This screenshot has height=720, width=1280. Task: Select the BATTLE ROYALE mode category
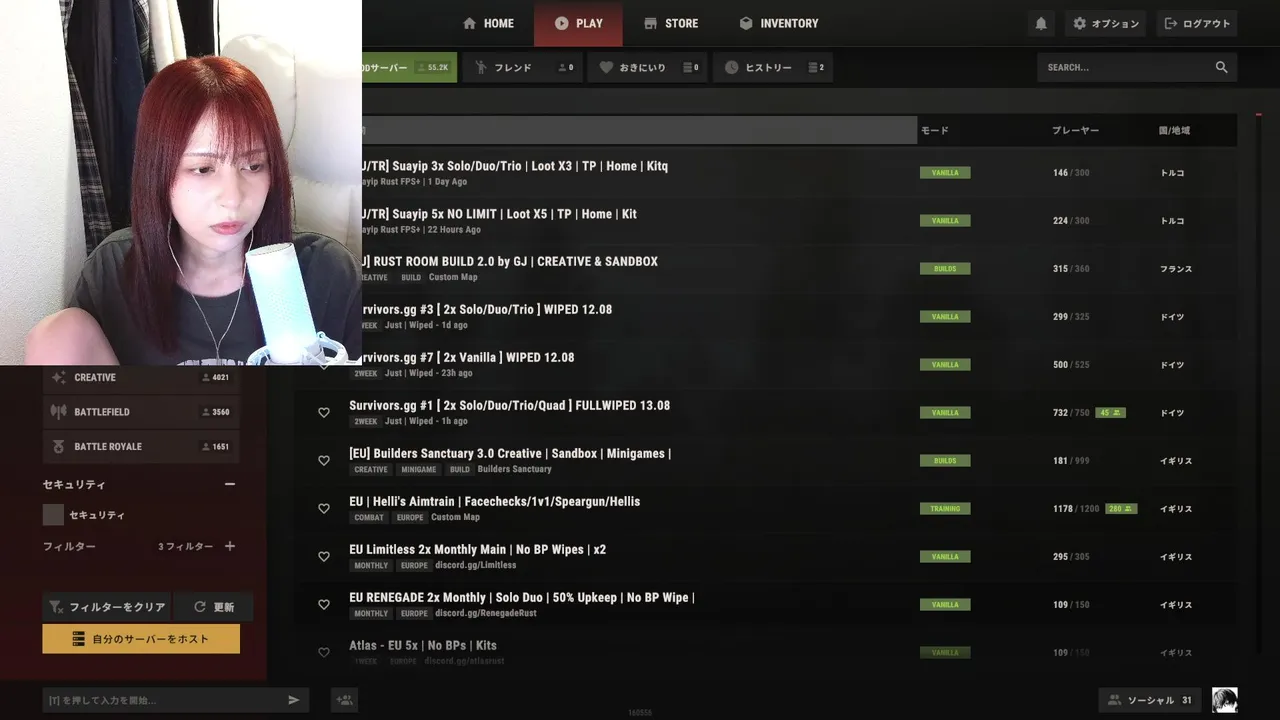click(x=141, y=446)
